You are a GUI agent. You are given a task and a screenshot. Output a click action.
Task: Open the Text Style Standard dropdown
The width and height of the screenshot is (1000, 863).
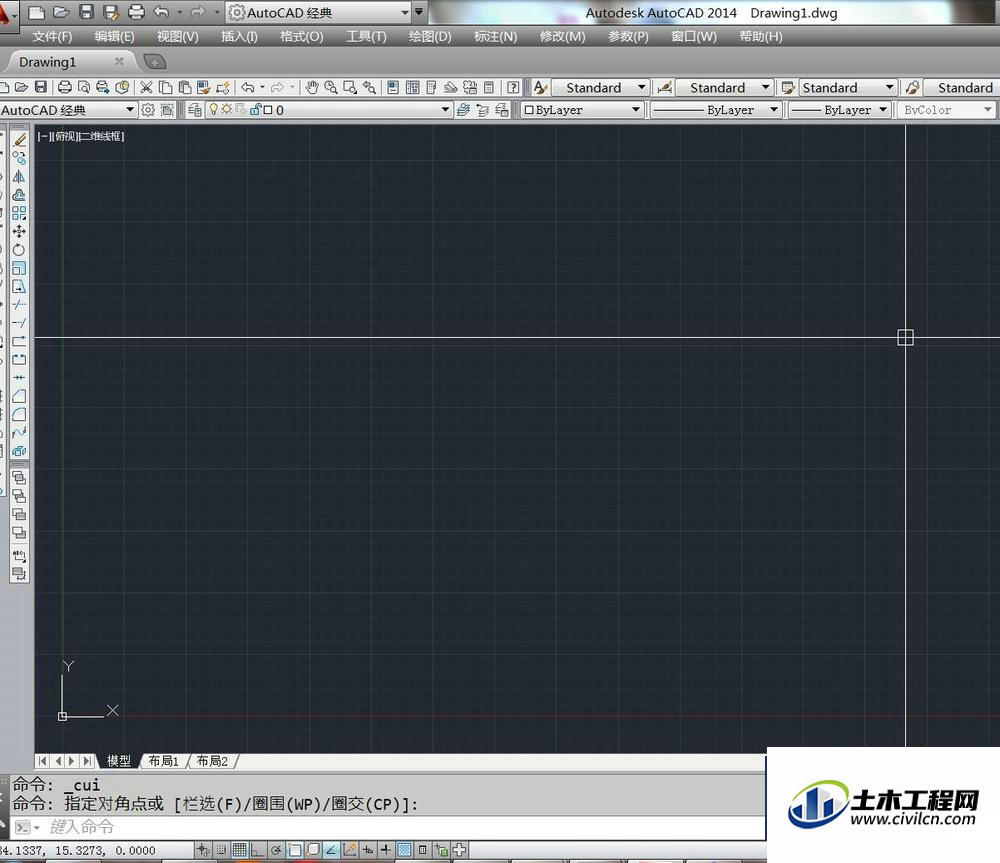[x=600, y=87]
